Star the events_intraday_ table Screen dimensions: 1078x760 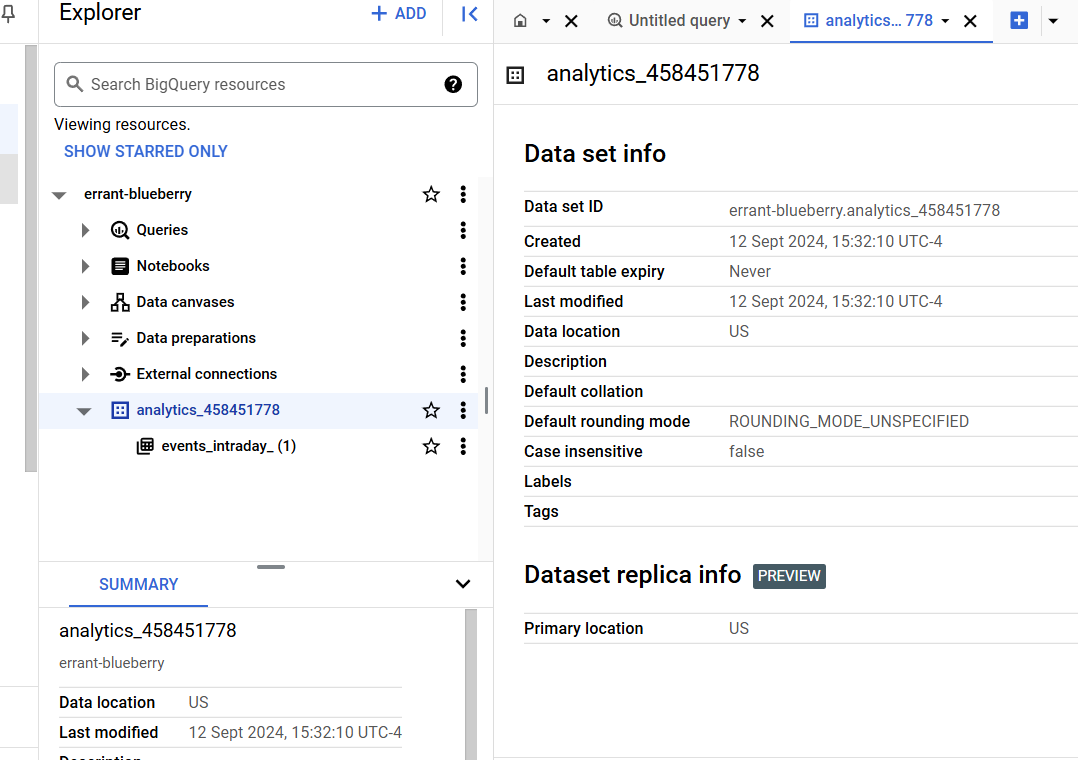(431, 446)
